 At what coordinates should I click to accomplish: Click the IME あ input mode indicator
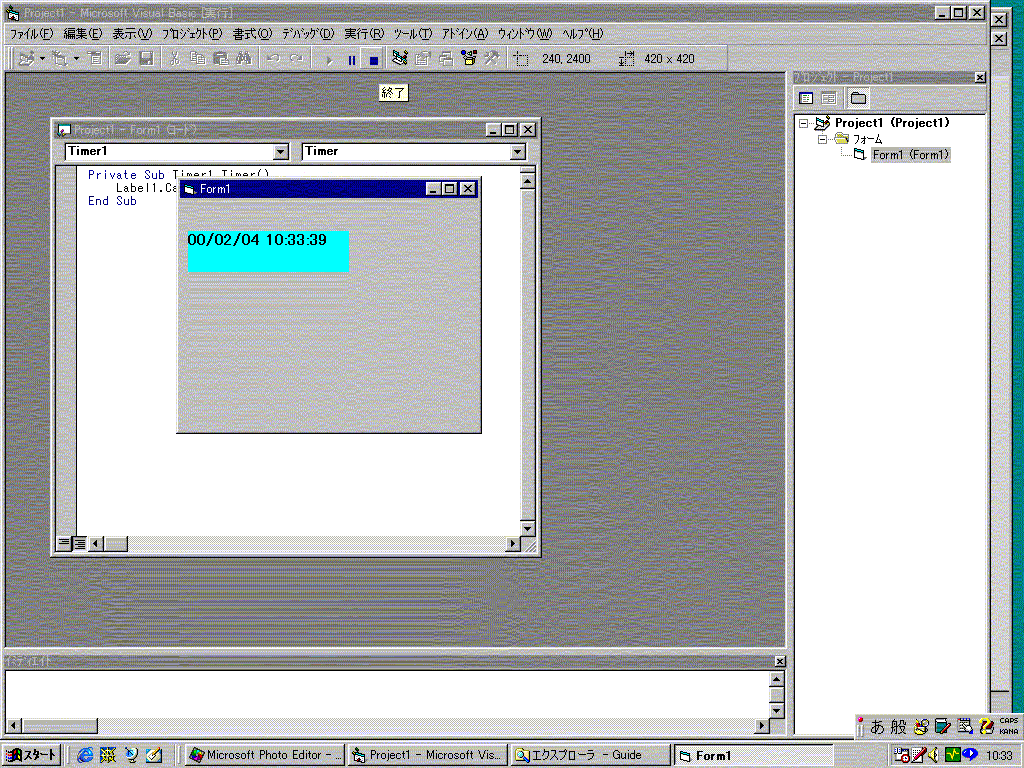(x=877, y=726)
